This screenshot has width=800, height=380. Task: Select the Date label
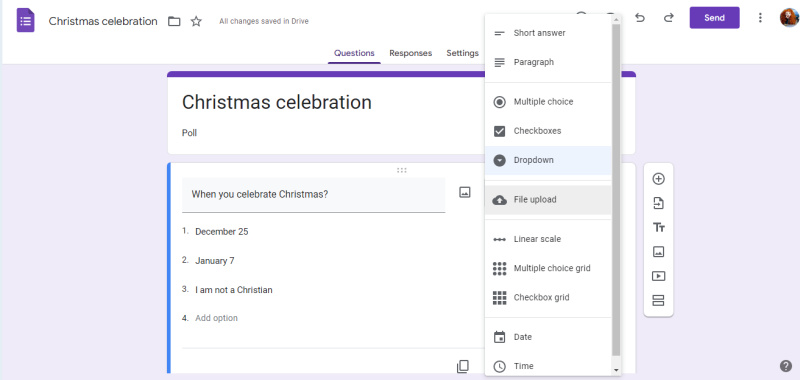click(x=522, y=337)
